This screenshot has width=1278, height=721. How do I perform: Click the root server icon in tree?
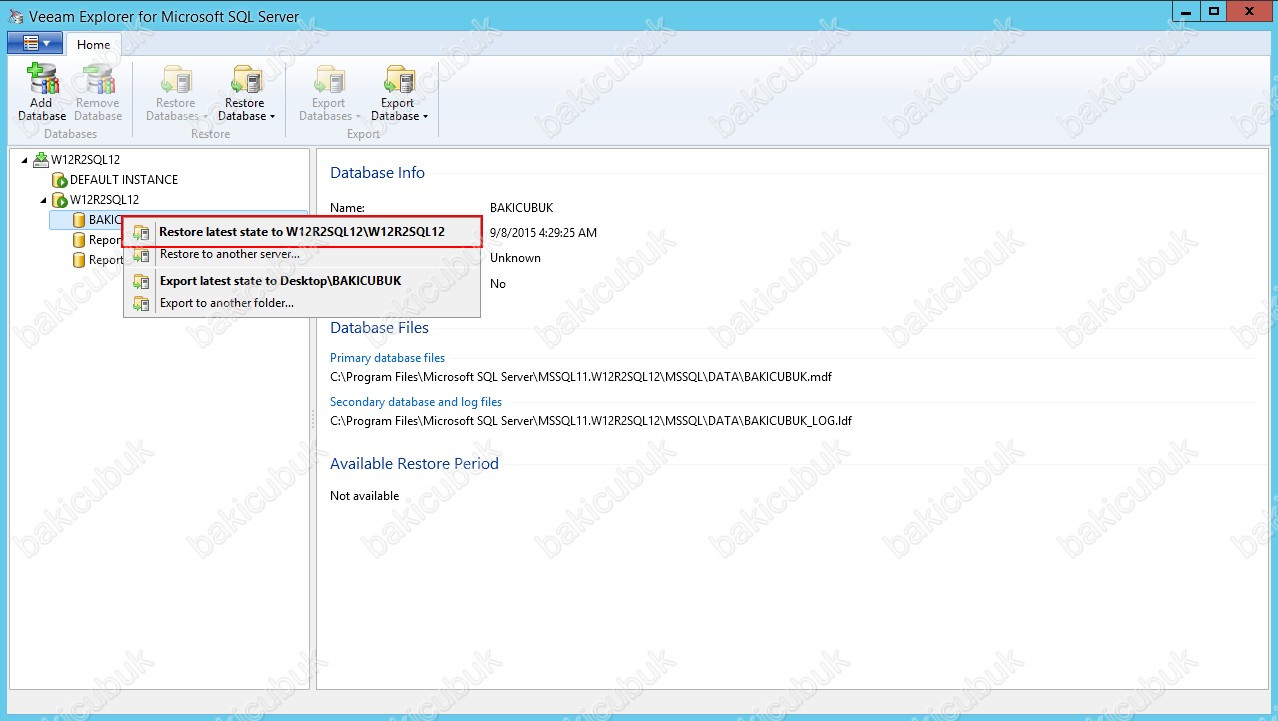pos(40,159)
